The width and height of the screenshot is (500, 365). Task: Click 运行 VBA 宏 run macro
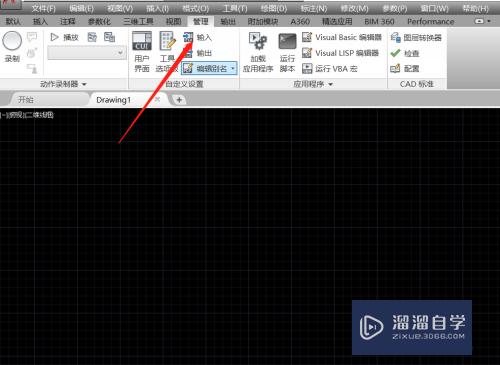pyautogui.click(x=330, y=69)
